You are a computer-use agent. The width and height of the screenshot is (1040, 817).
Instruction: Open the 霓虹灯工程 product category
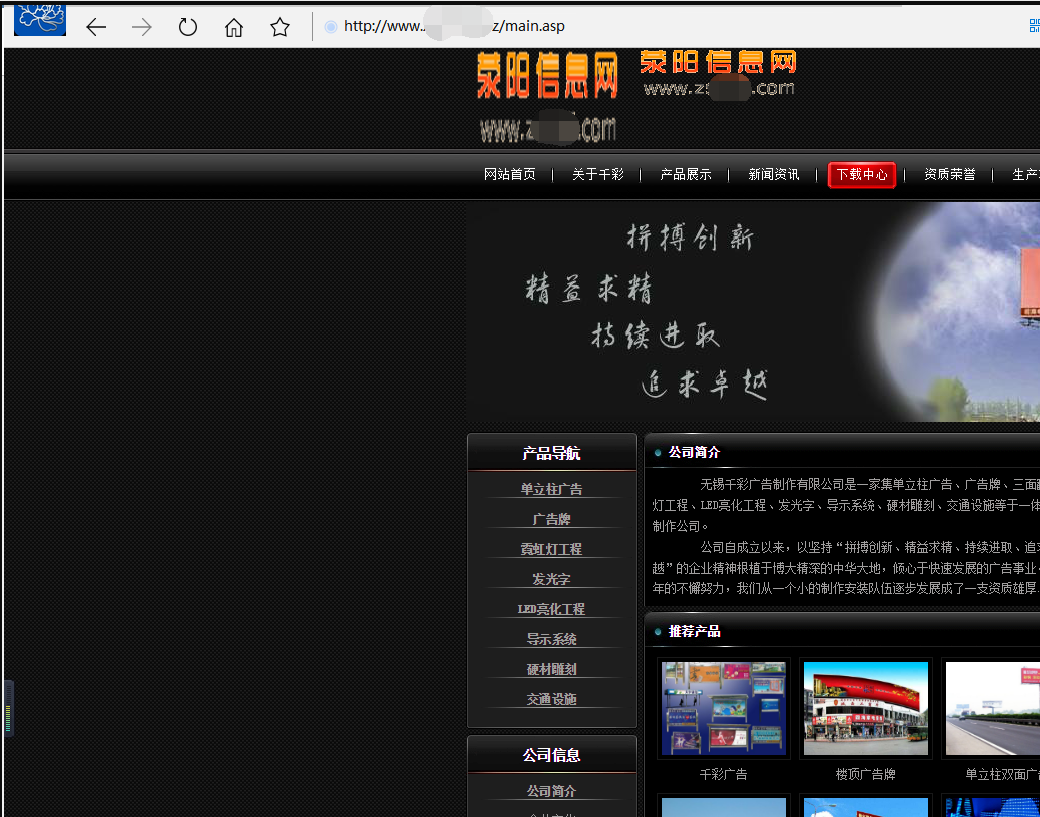tap(551, 549)
